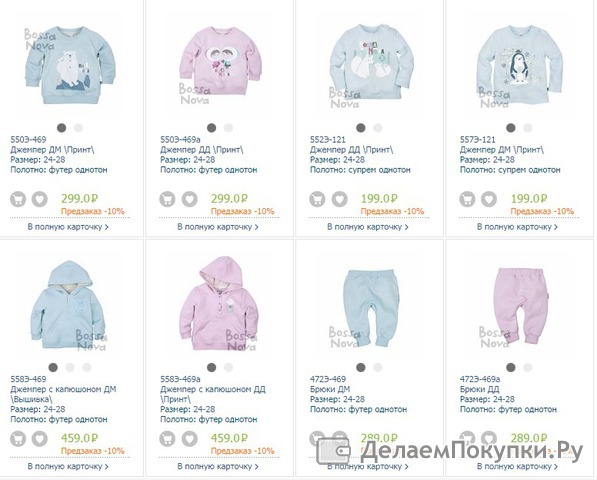Switch to second photo of pants 472Э-469а
The height and width of the screenshot is (480, 597).
click(x=527, y=367)
